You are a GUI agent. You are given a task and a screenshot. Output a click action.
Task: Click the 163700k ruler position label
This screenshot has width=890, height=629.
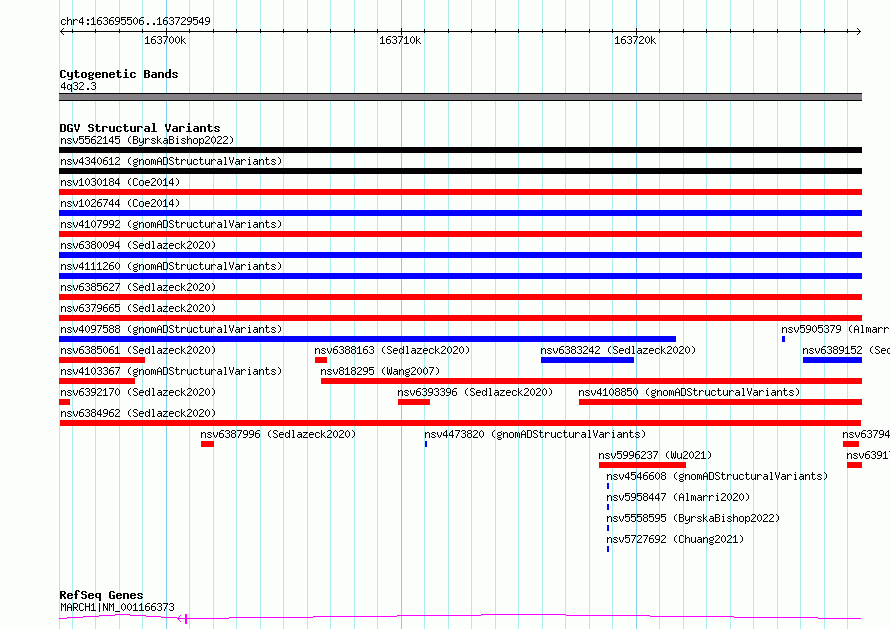165,40
